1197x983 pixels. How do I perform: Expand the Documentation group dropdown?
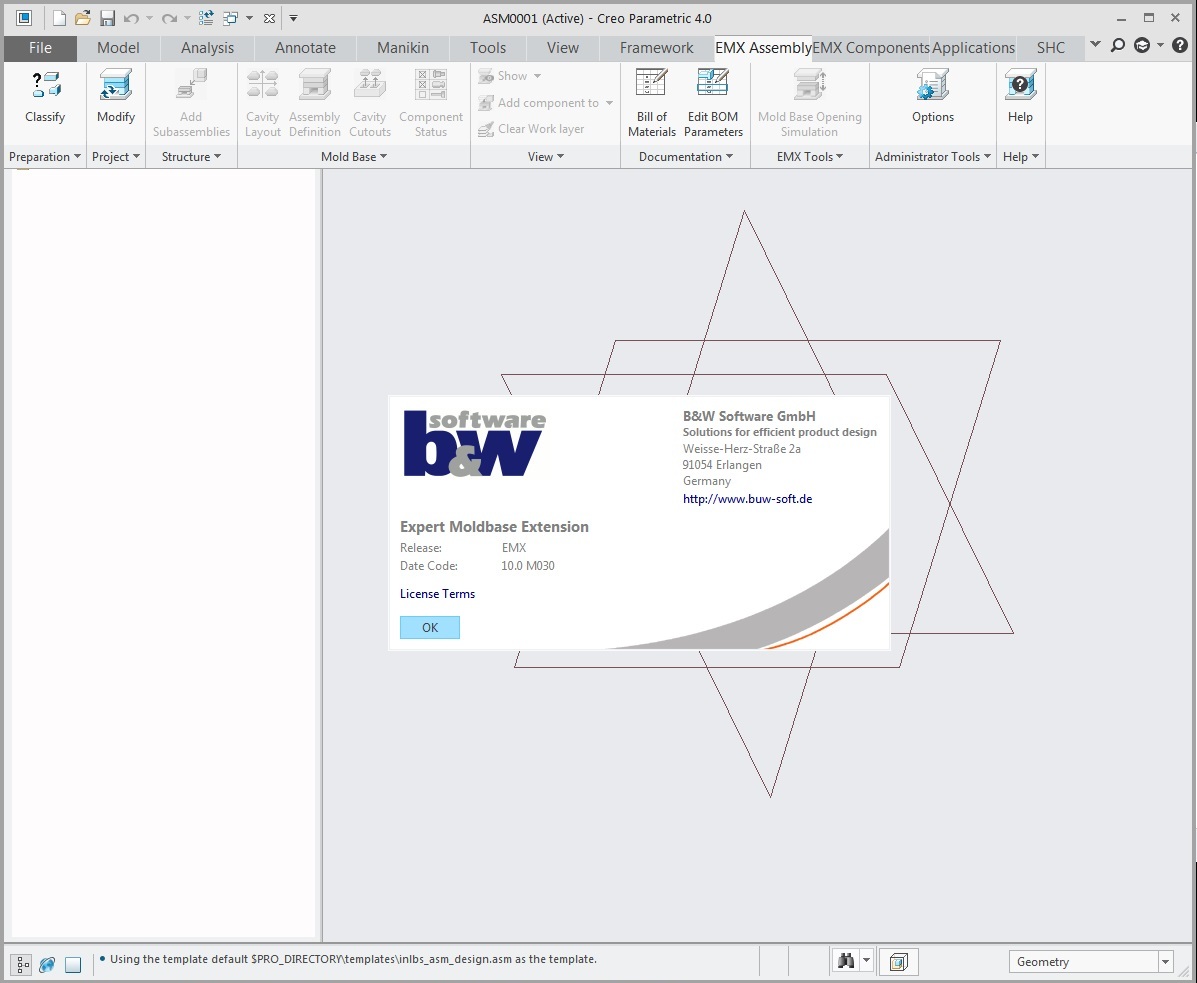tap(686, 156)
